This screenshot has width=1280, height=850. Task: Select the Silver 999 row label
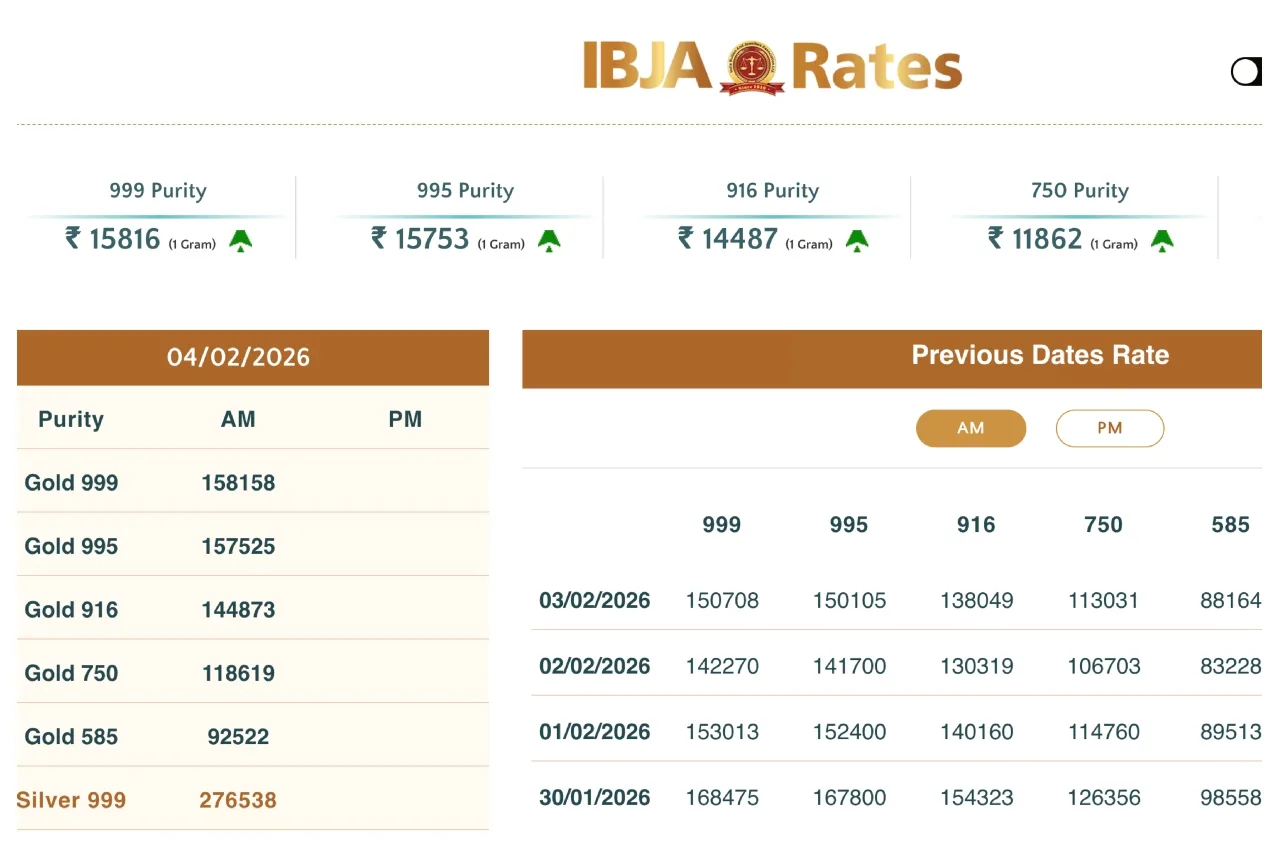[x=72, y=800]
